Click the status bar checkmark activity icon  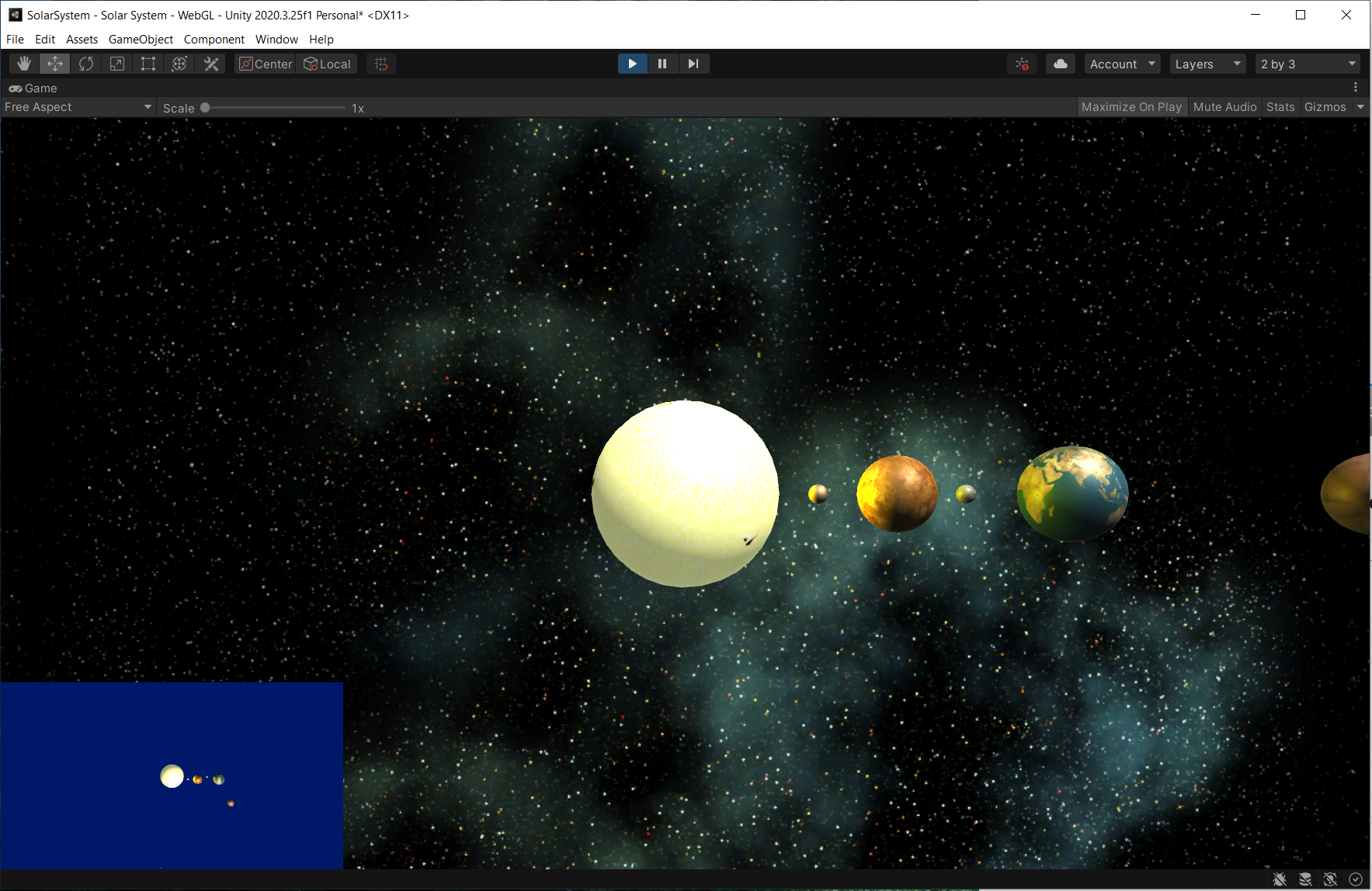1356,879
